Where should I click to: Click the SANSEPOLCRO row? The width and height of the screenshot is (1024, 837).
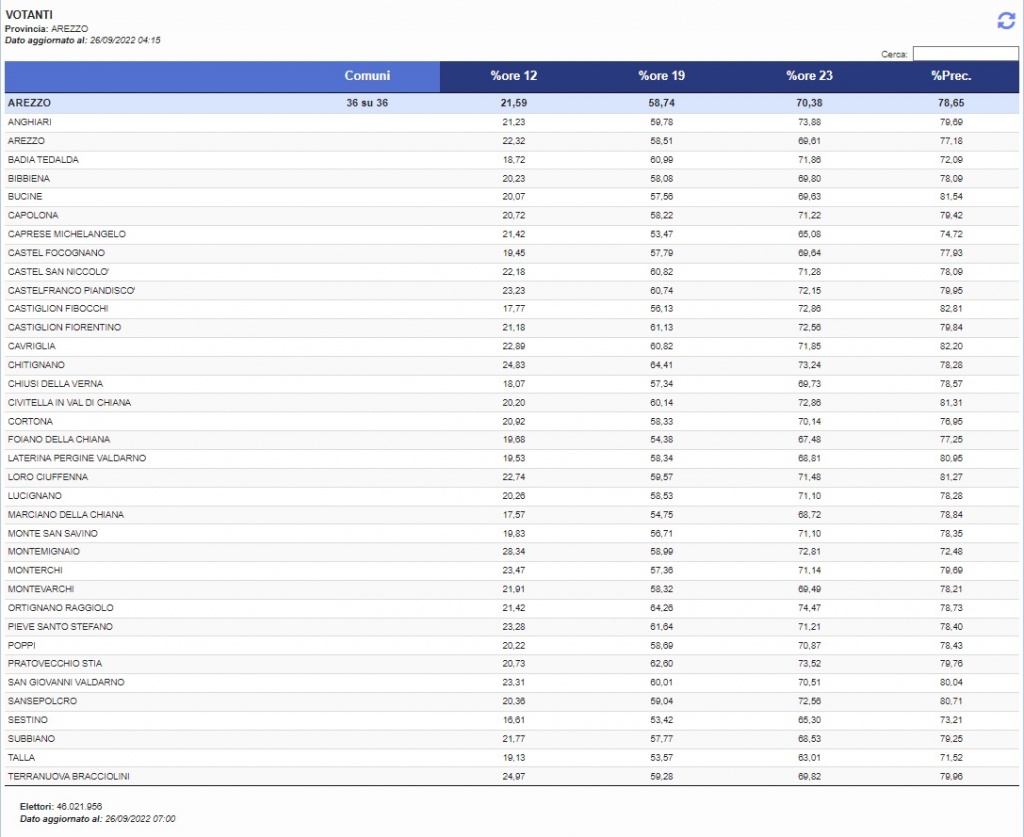click(42, 701)
